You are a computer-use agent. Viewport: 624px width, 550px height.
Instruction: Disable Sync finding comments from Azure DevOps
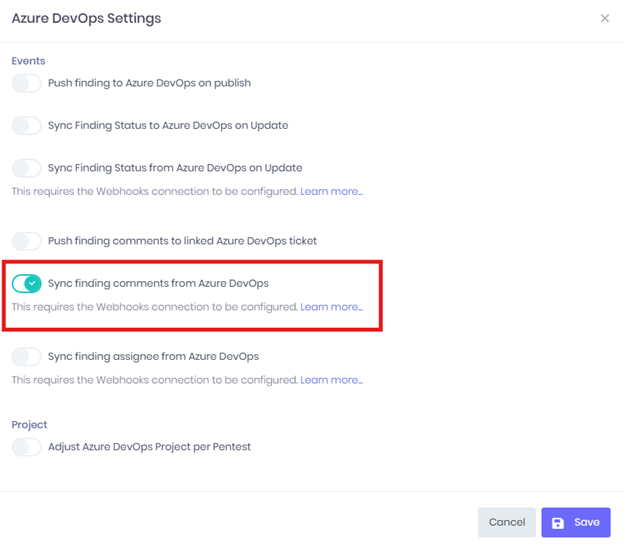(x=26, y=283)
